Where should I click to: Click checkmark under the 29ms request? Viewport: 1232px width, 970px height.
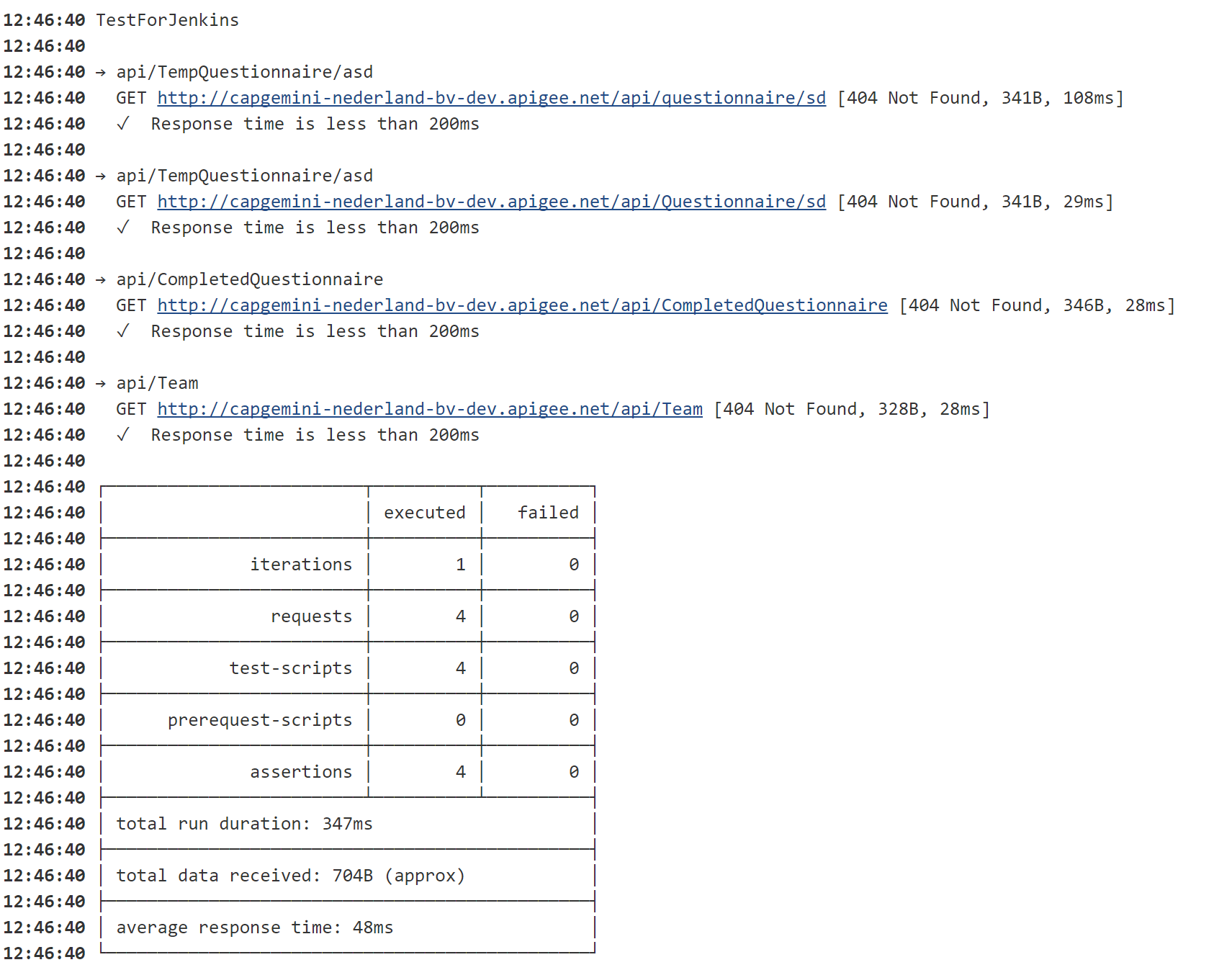click(x=123, y=228)
